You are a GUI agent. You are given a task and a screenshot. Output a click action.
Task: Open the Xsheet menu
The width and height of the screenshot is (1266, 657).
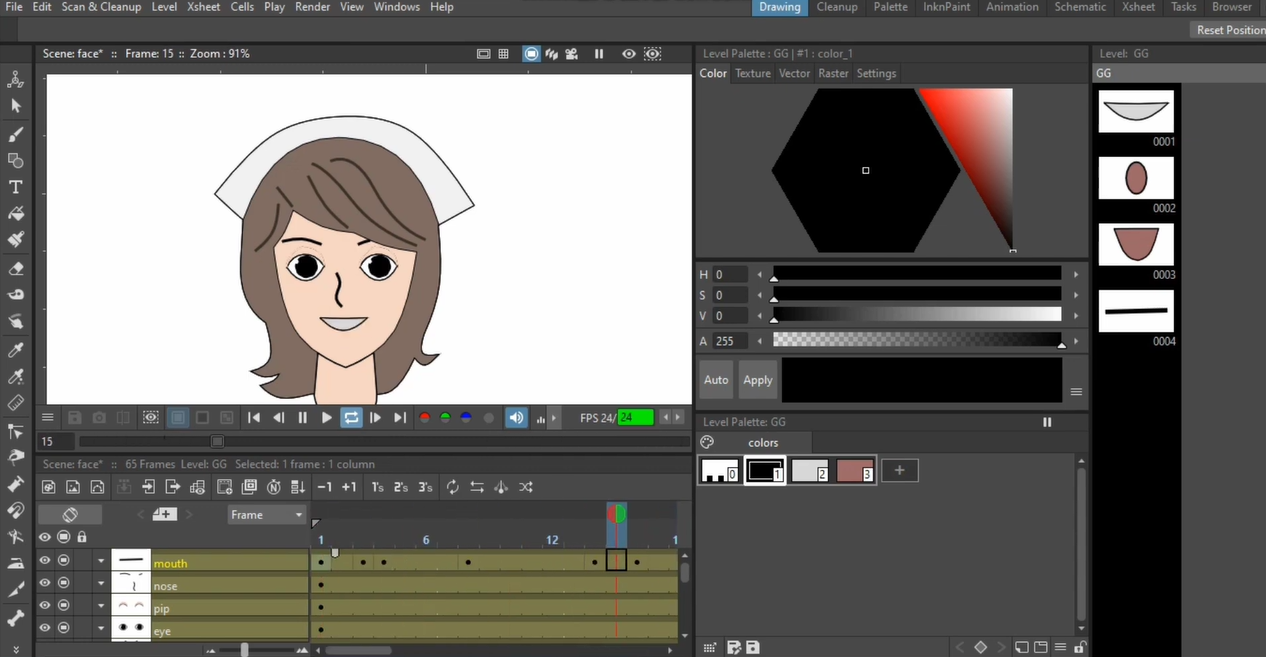[x=203, y=7]
